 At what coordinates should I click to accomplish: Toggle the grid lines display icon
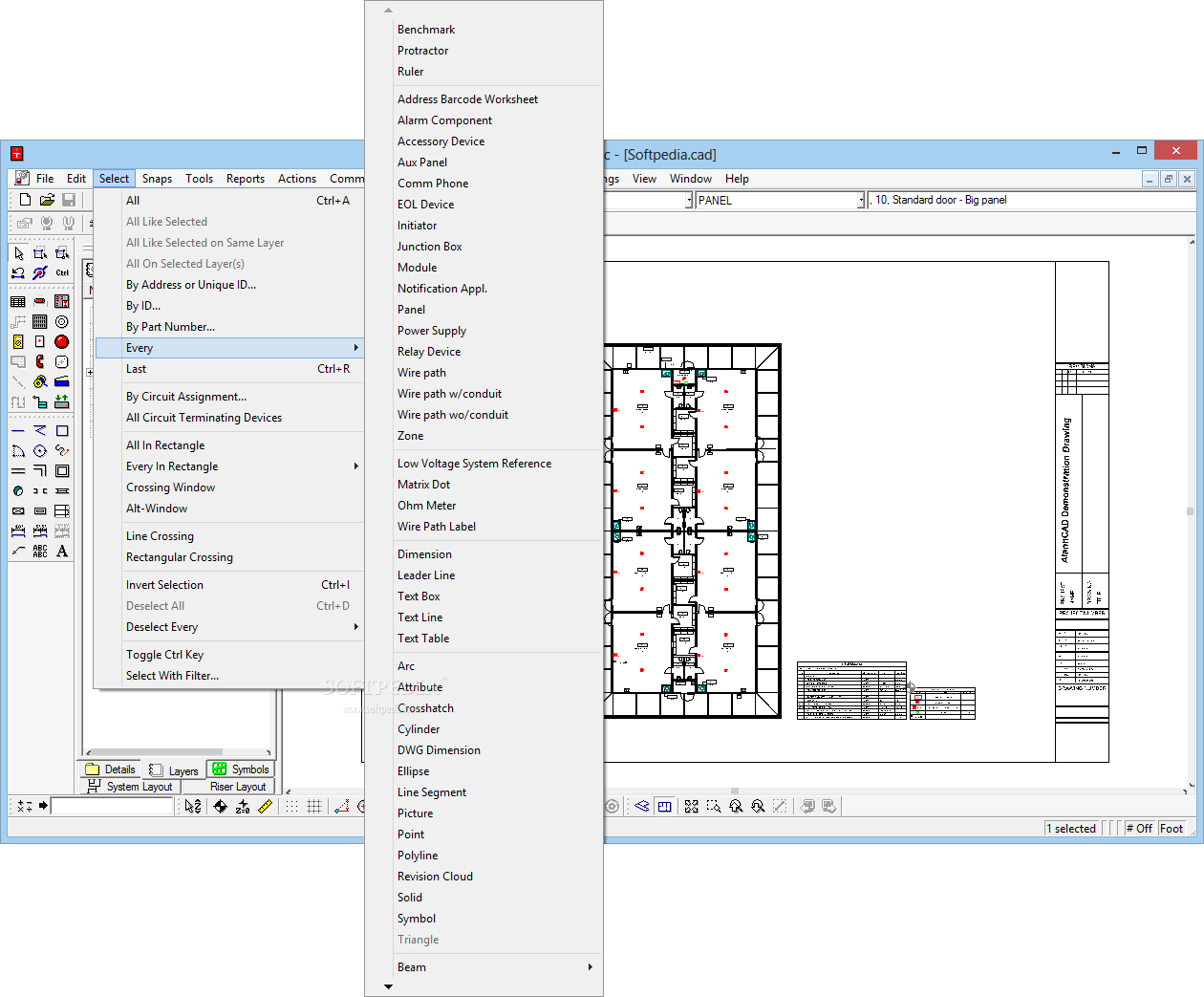314,806
